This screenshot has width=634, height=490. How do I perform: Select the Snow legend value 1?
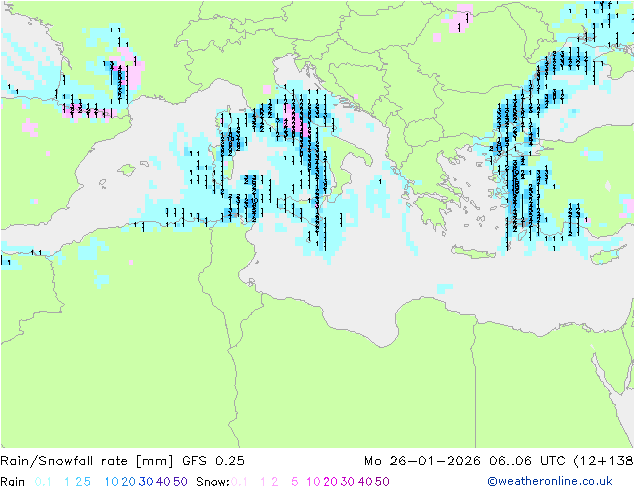pyautogui.click(x=263, y=482)
